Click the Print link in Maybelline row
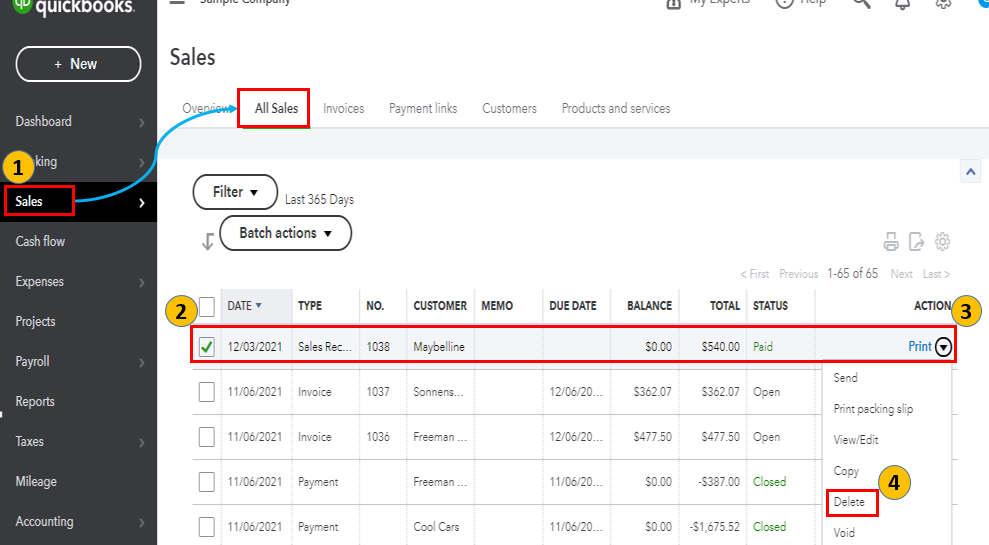 [920, 346]
